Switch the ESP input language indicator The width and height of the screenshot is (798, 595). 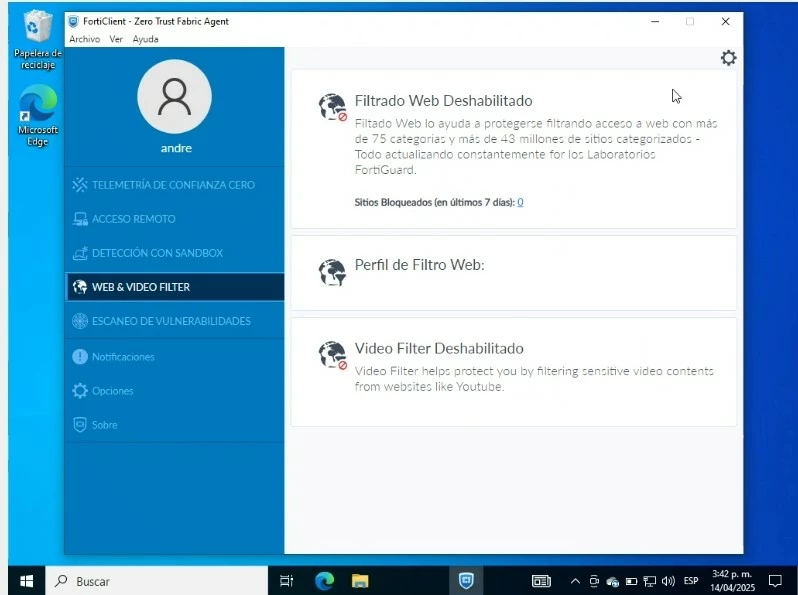[691, 581]
